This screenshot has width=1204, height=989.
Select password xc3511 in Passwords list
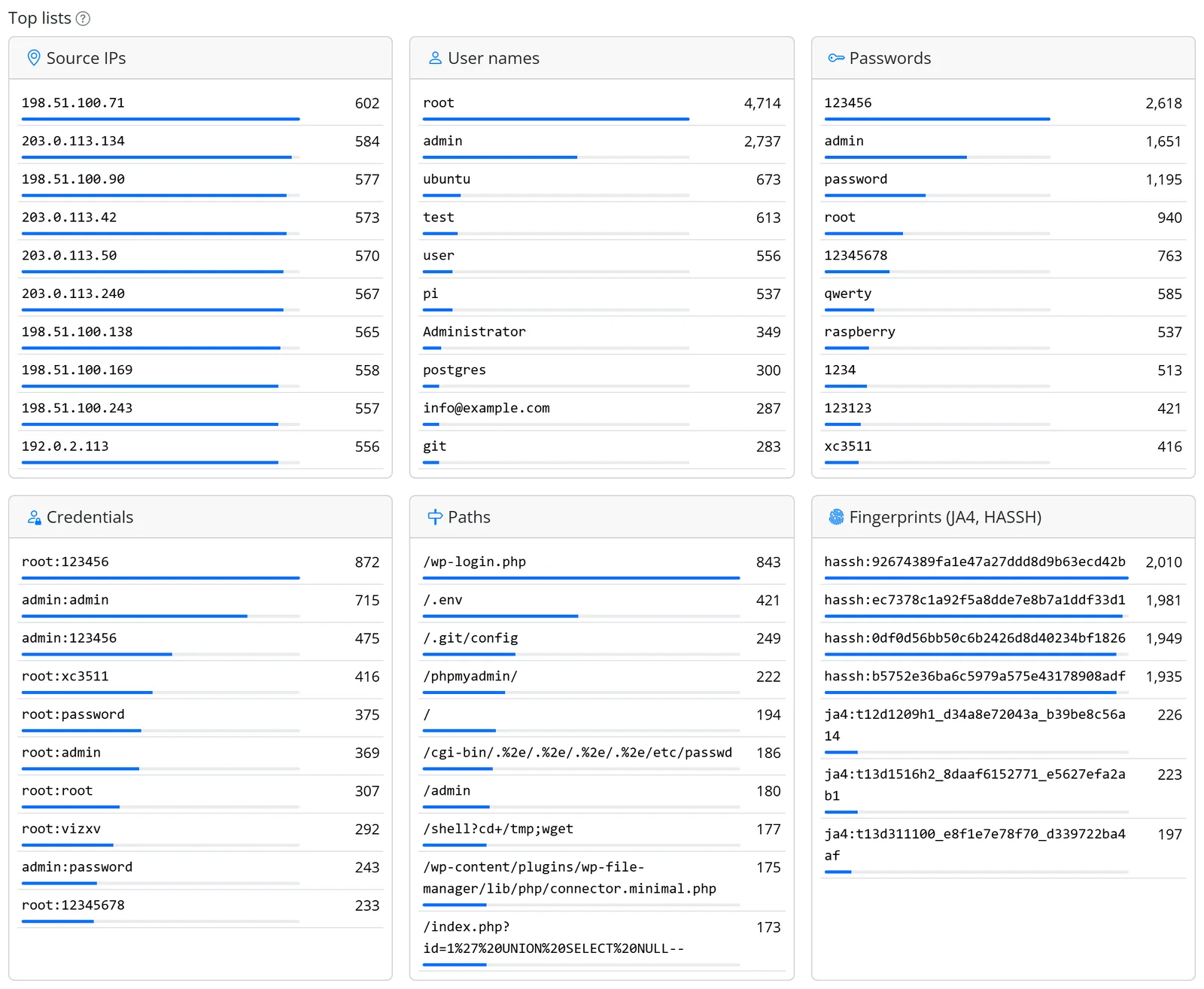(848, 446)
